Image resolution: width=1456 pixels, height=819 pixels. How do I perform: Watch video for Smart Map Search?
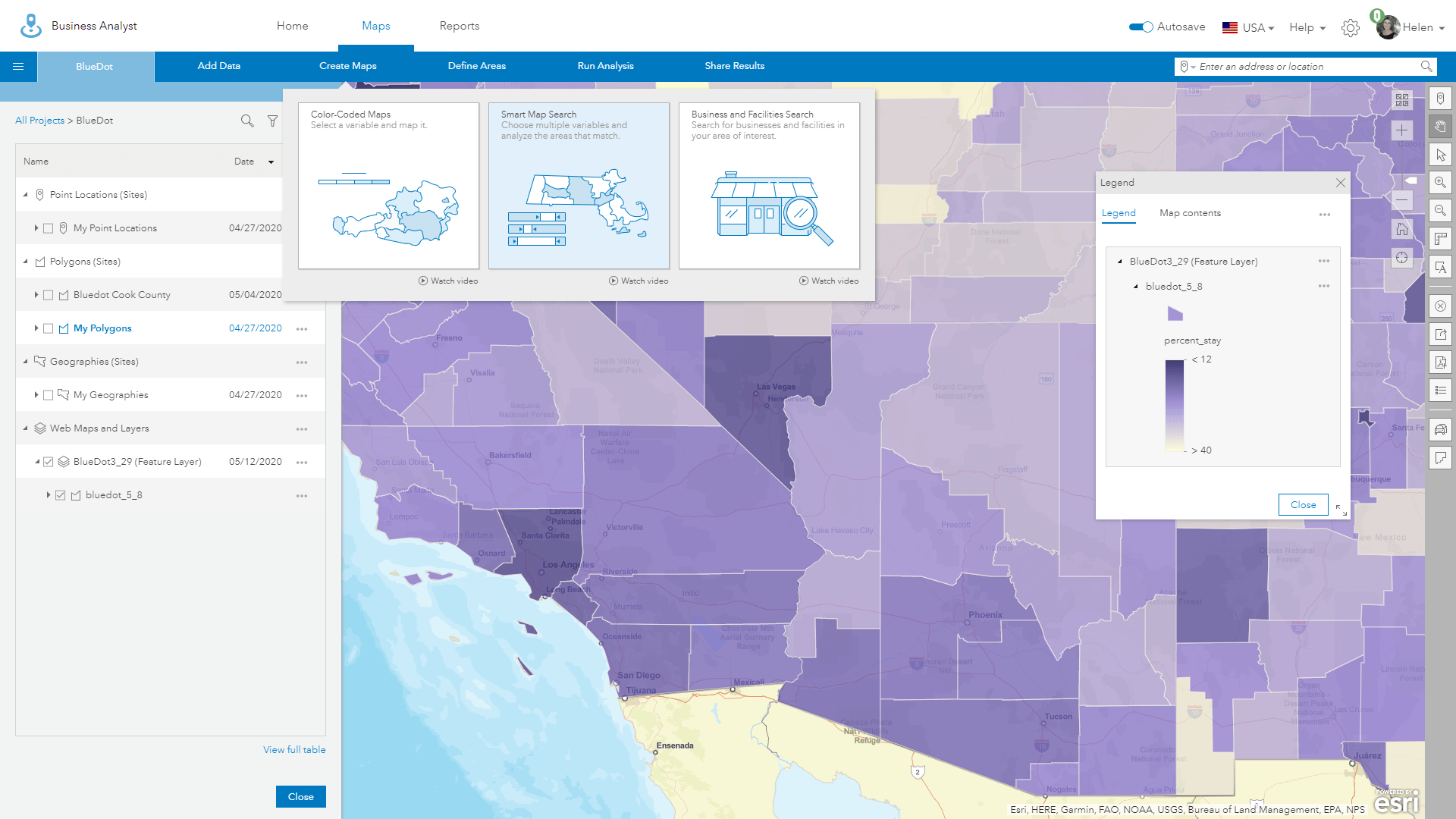(x=639, y=281)
